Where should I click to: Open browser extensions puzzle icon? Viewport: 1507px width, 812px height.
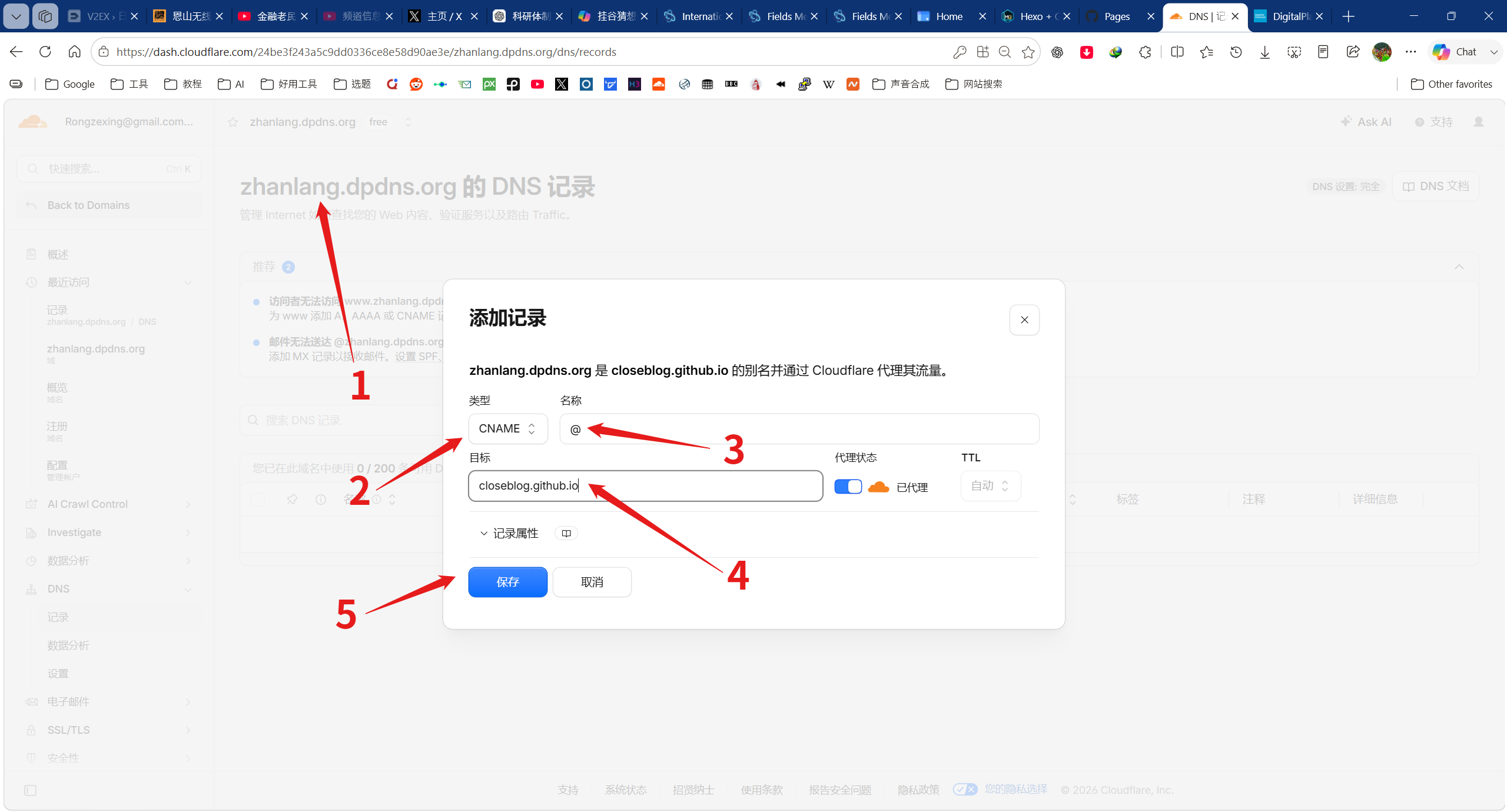(x=1144, y=52)
